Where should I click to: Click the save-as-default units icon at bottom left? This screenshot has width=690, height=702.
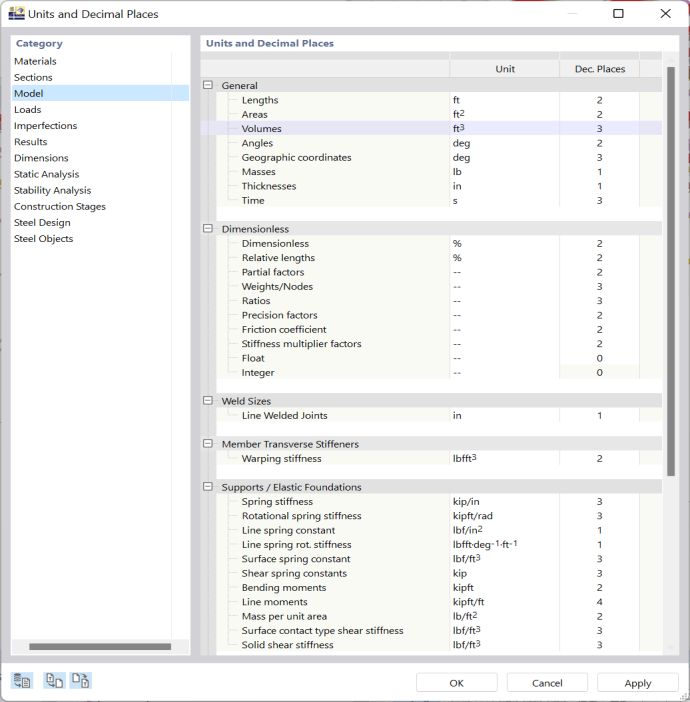(22, 681)
